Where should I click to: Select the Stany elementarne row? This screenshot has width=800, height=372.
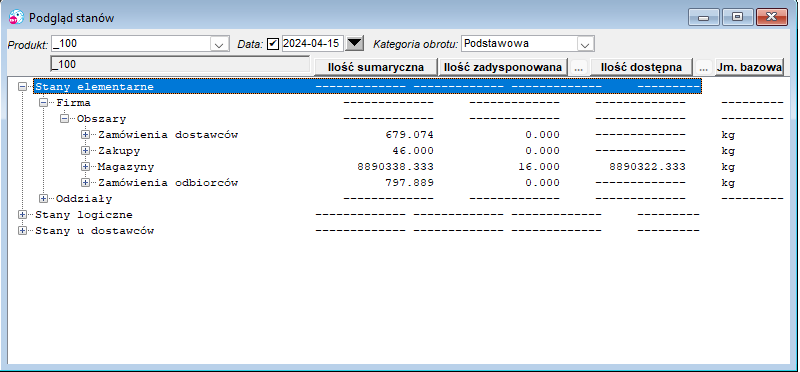point(367,87)
